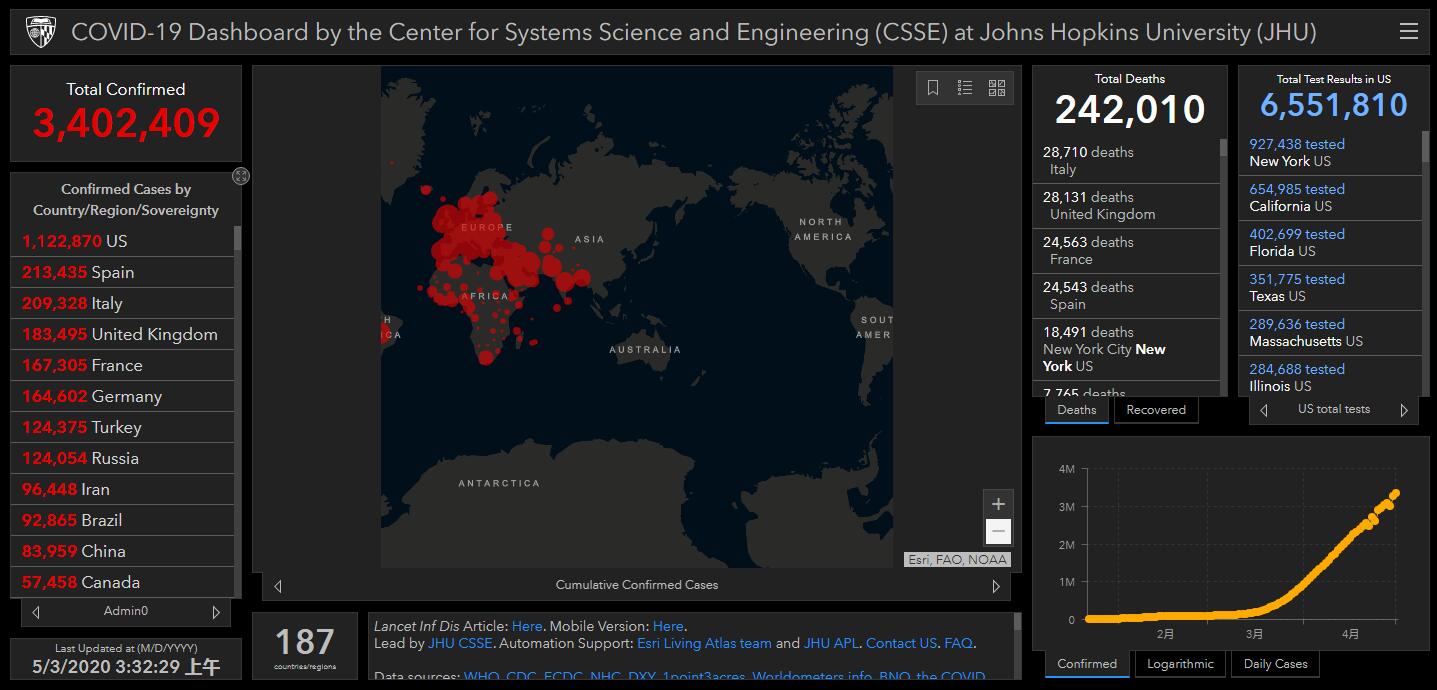
Task: Open the JHU CSSE link
Action: [460, 643]
